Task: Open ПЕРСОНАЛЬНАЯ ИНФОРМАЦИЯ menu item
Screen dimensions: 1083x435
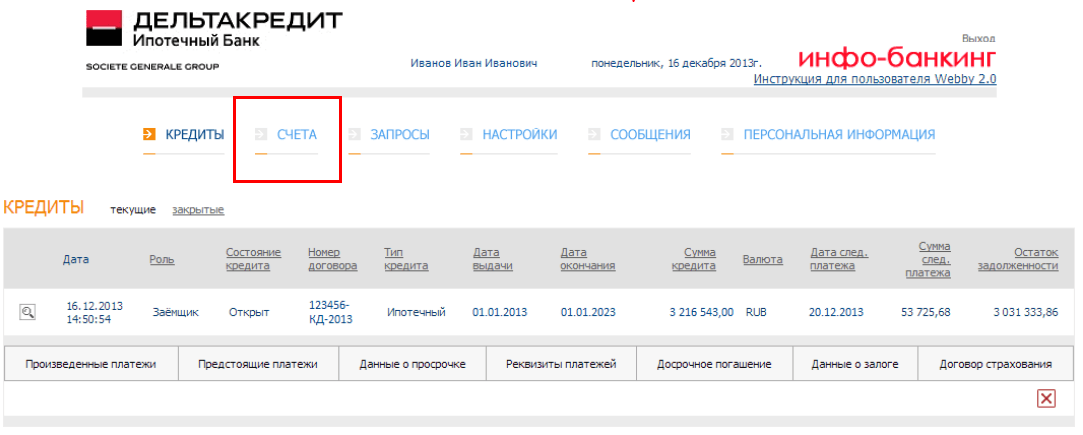Action: [839, 135]
